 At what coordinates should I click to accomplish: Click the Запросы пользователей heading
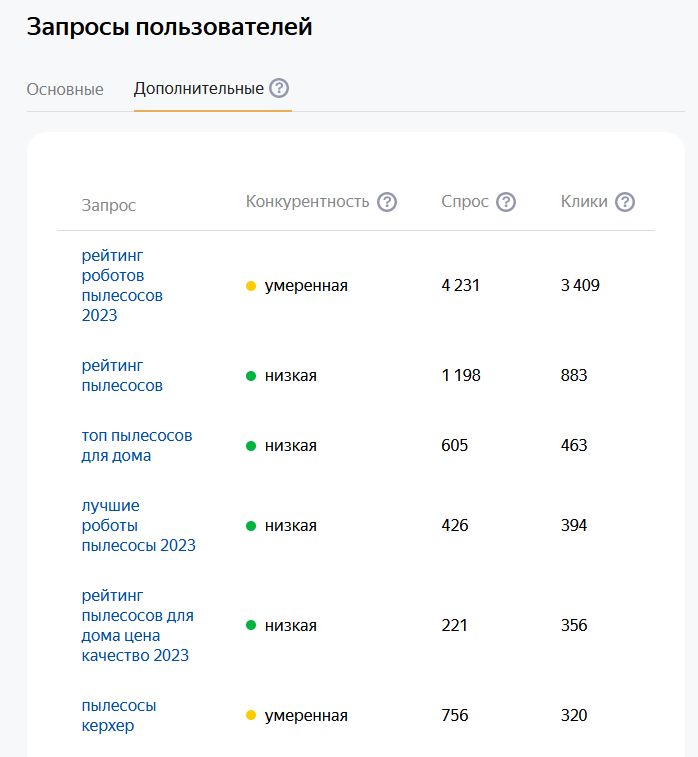coord(169,27)
